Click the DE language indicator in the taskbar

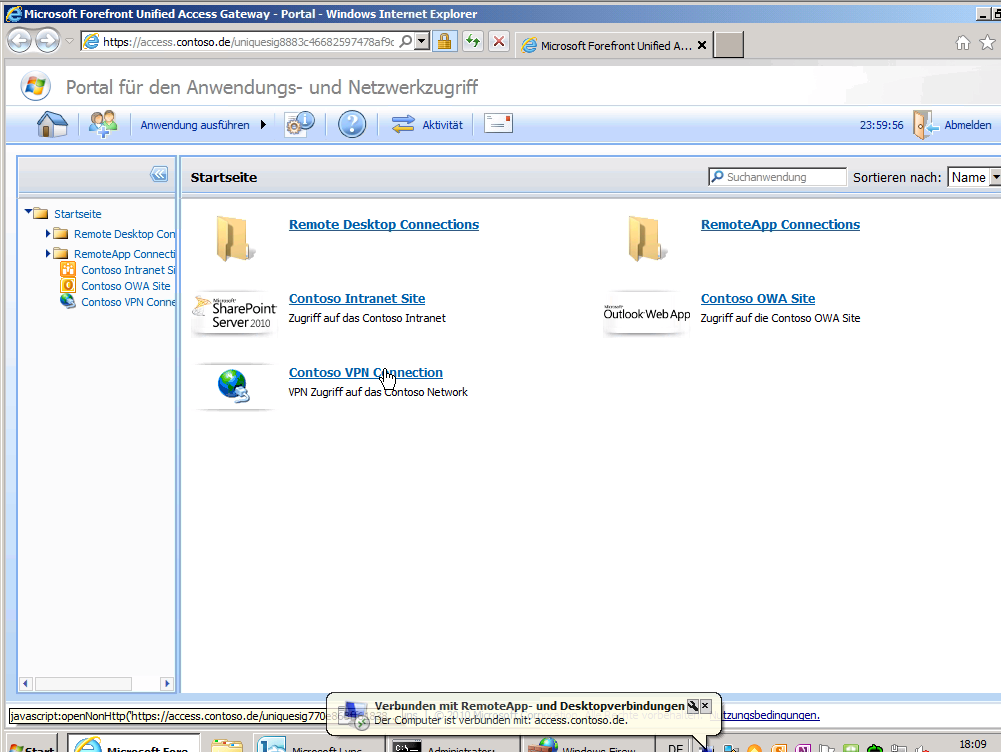(x=675, y=746)
